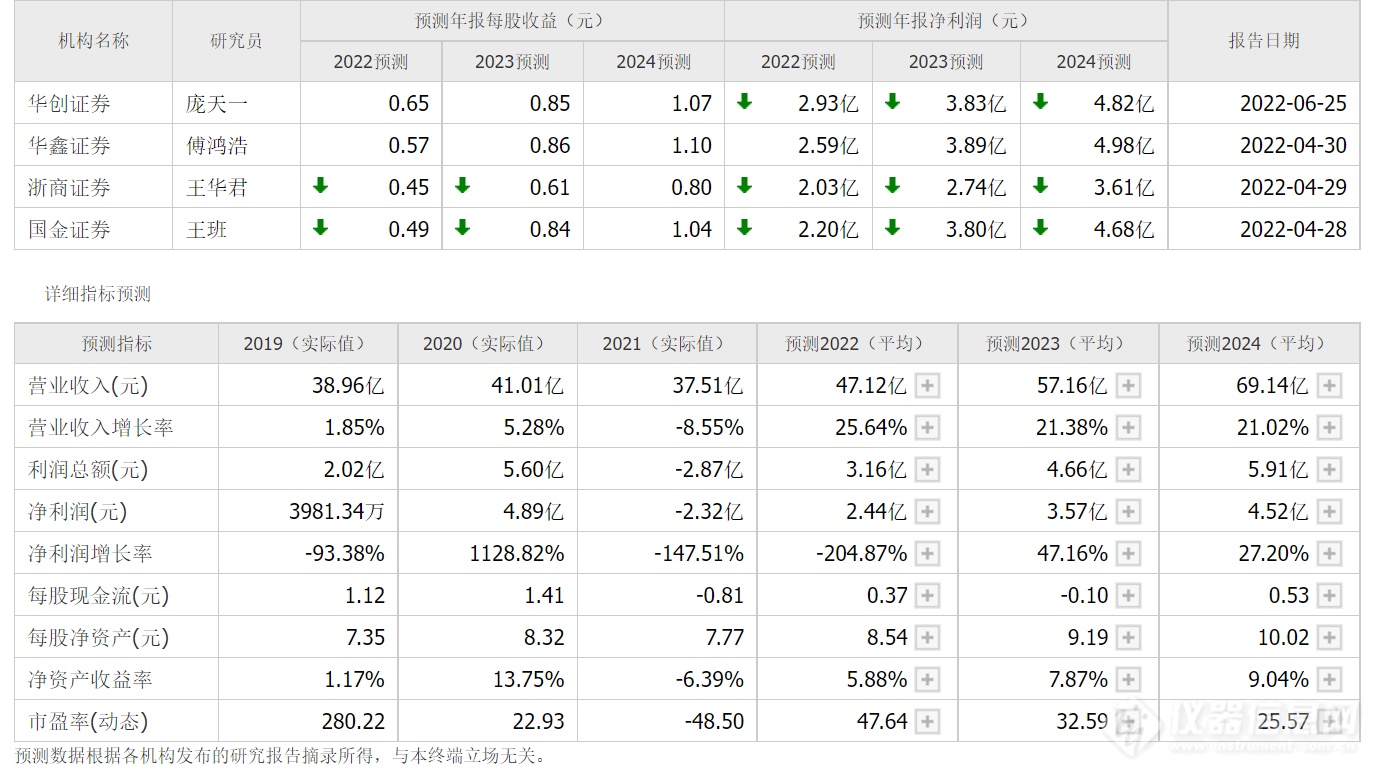Expand plus next to 营业收入 69.14亿
The width and height of the screenshot is (1377, 773).
pos(1329,386)
